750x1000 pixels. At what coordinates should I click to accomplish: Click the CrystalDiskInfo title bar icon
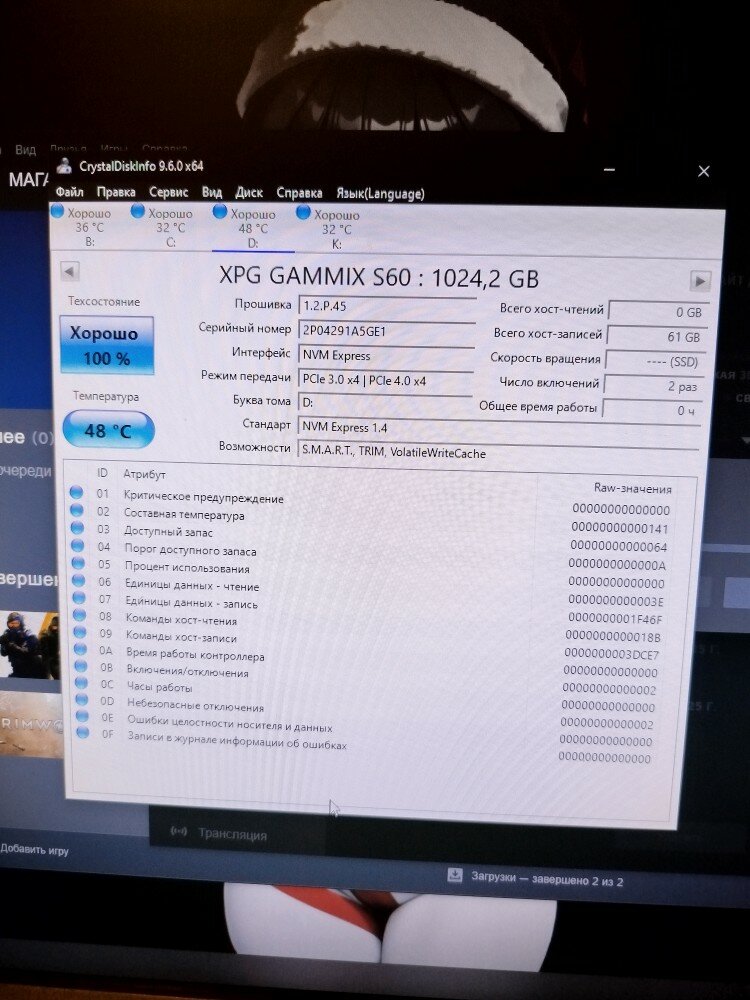[64, 166]
